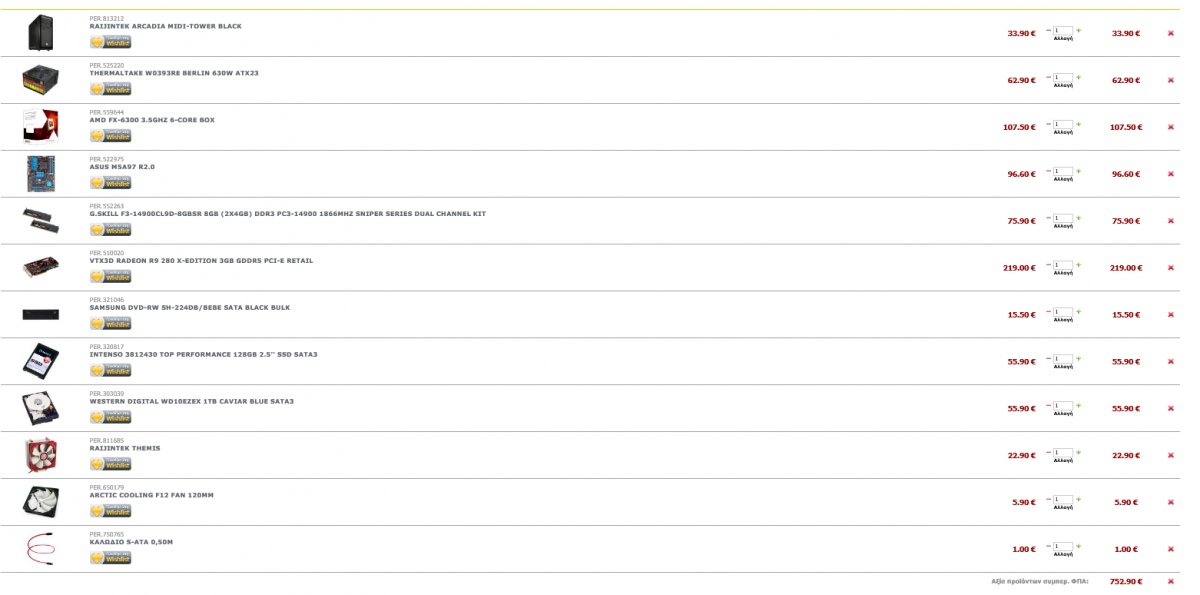Click red X beside 752.90 € total

click(1171, 581)
